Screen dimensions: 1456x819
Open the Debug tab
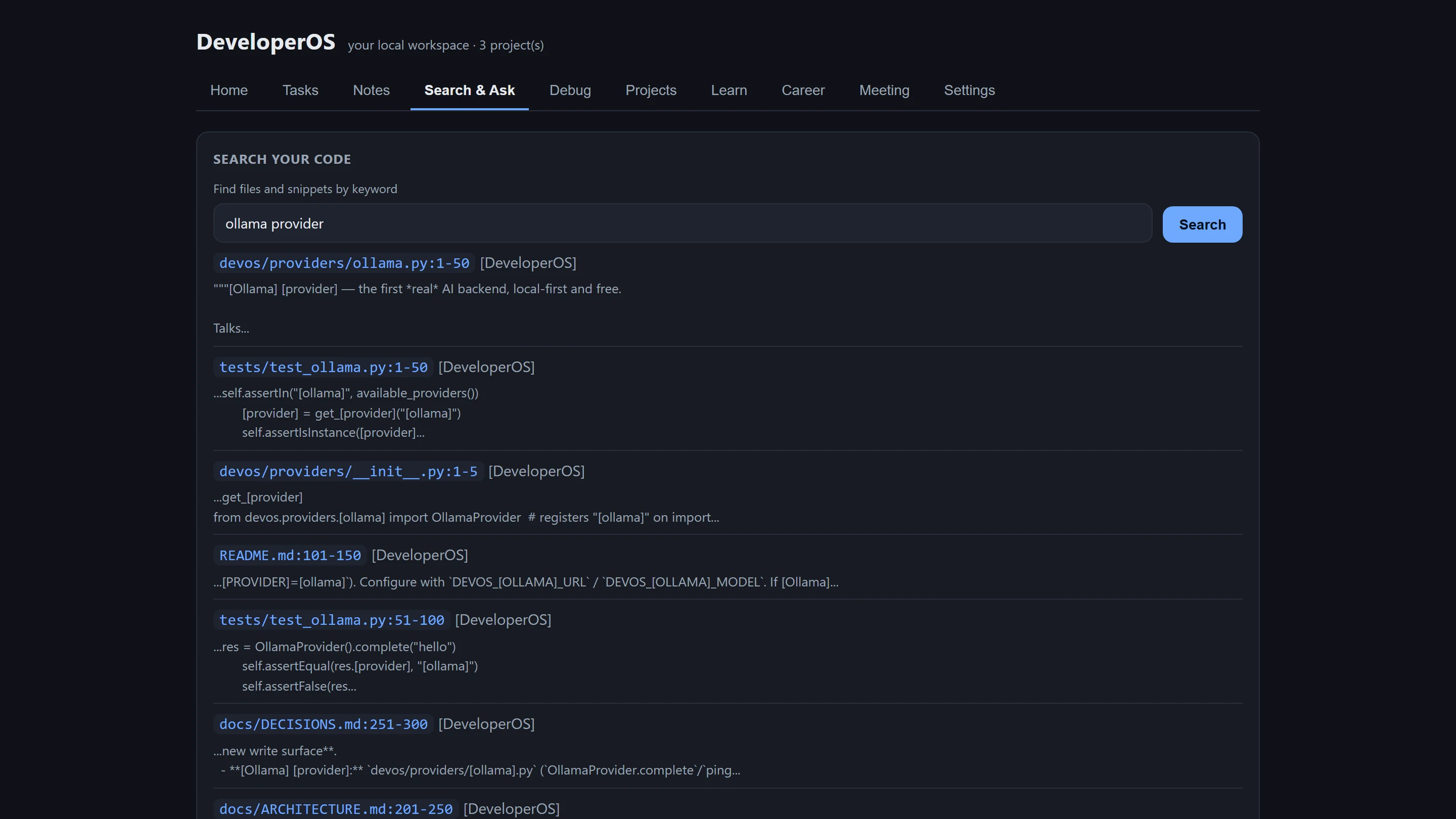click(x=570, y=90)
